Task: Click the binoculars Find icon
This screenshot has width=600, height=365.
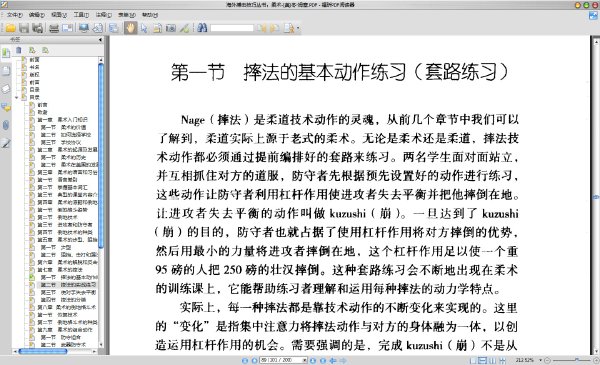Action: pos(202,28)
